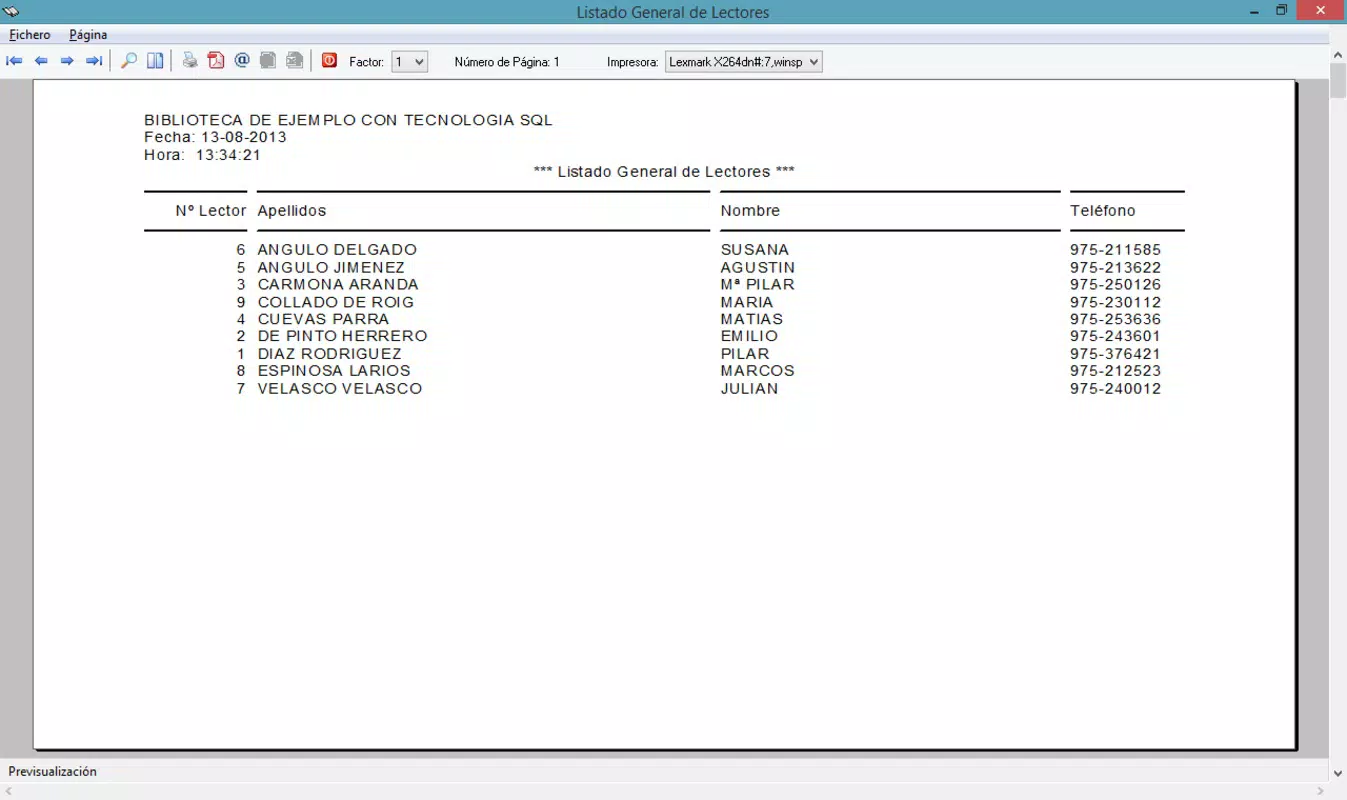
Task: Click the first gray document export icon
Action: 268,61
